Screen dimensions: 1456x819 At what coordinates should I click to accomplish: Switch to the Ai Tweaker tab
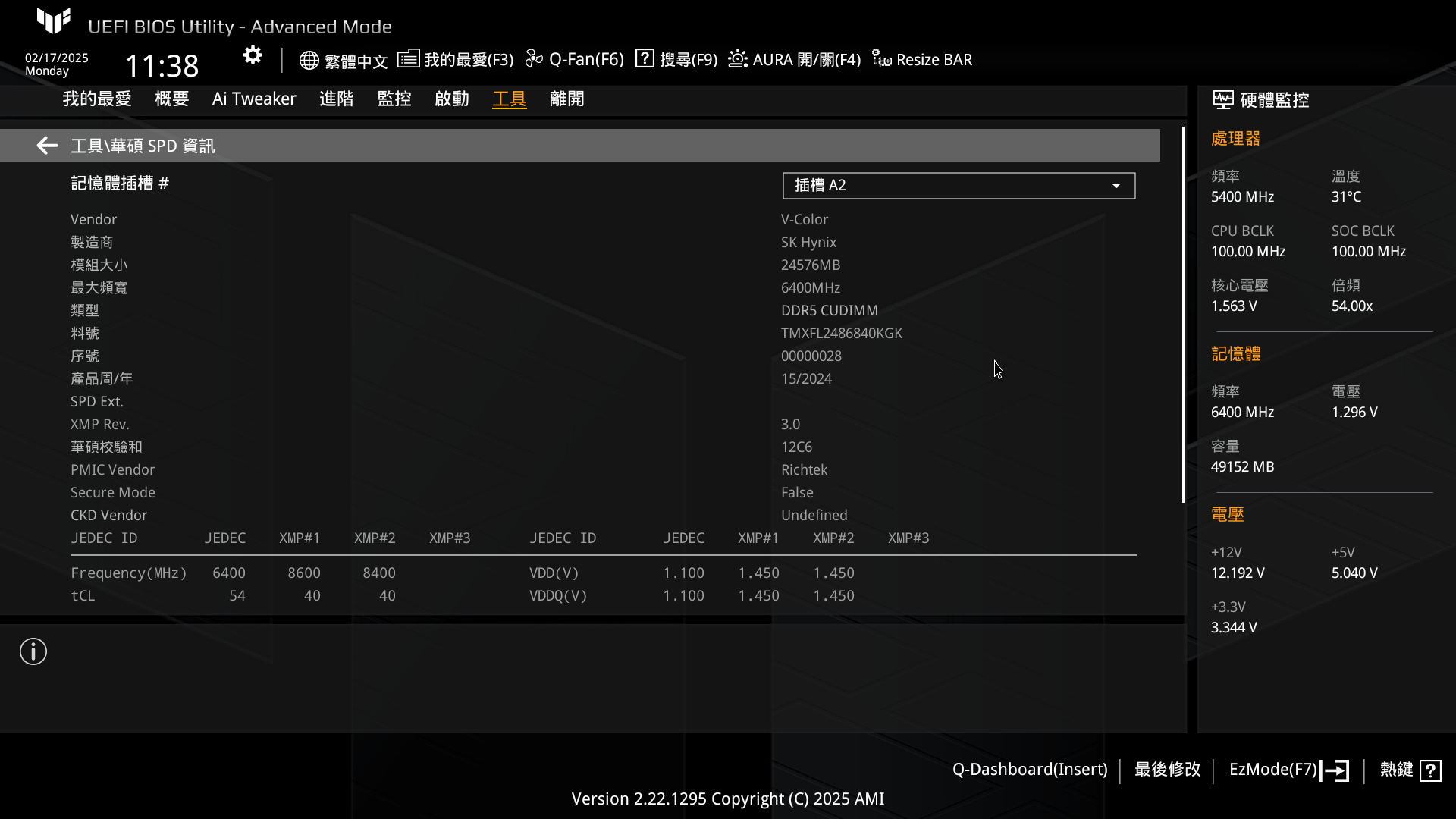(254, 99)
